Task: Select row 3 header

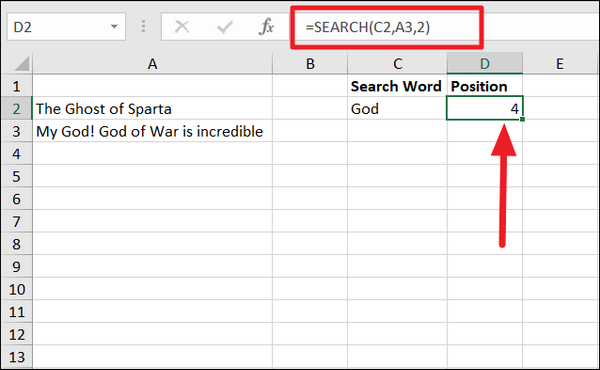Action: tap(17, 131)
